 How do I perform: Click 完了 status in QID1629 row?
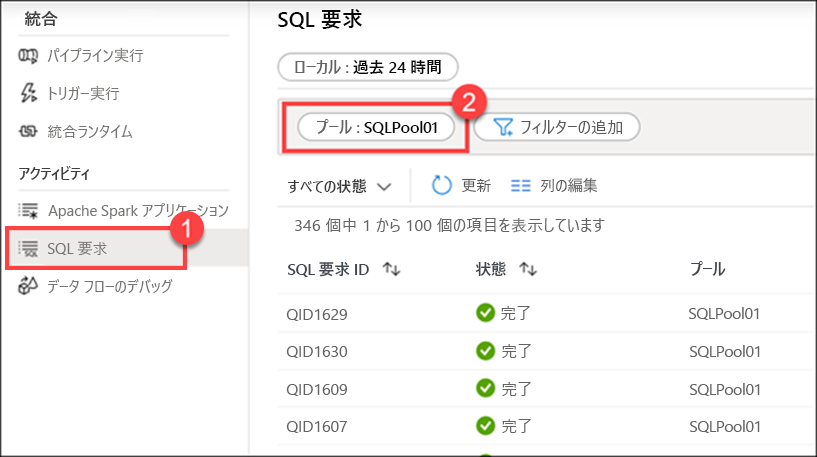(516, 313)
